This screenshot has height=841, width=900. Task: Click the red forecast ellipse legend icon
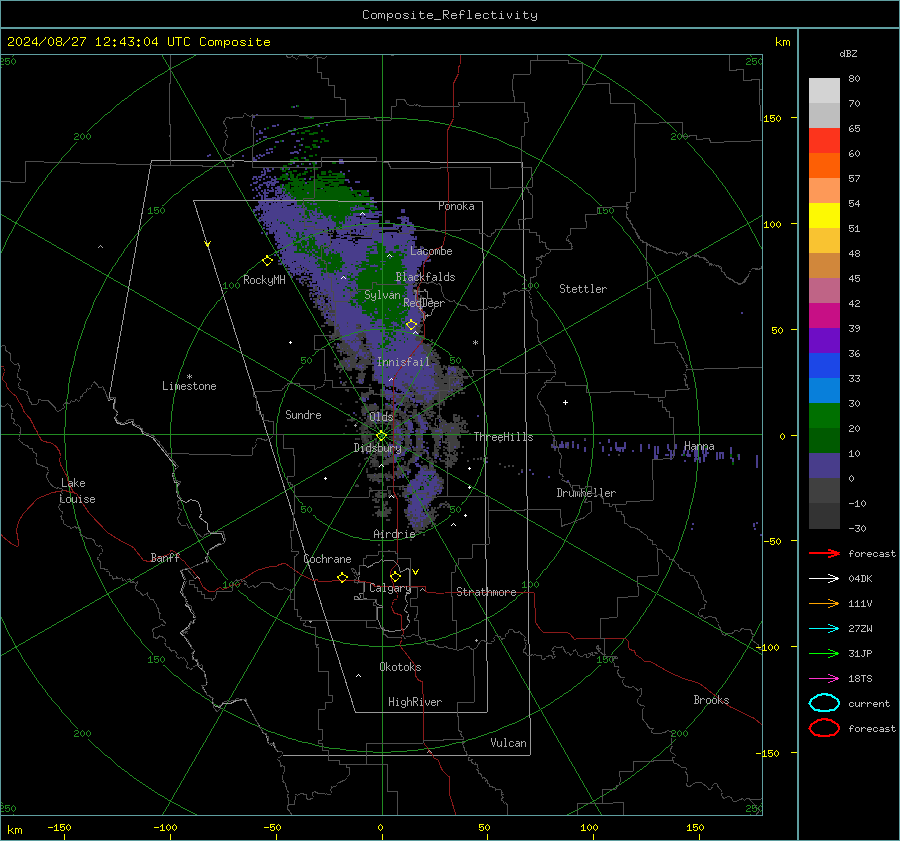[x=824, y=728]
